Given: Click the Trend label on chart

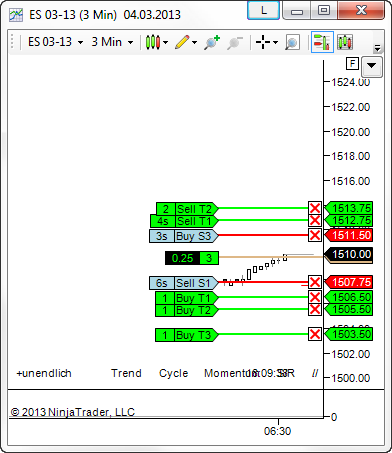Looking at the screenshot, I should pos(126,373).
